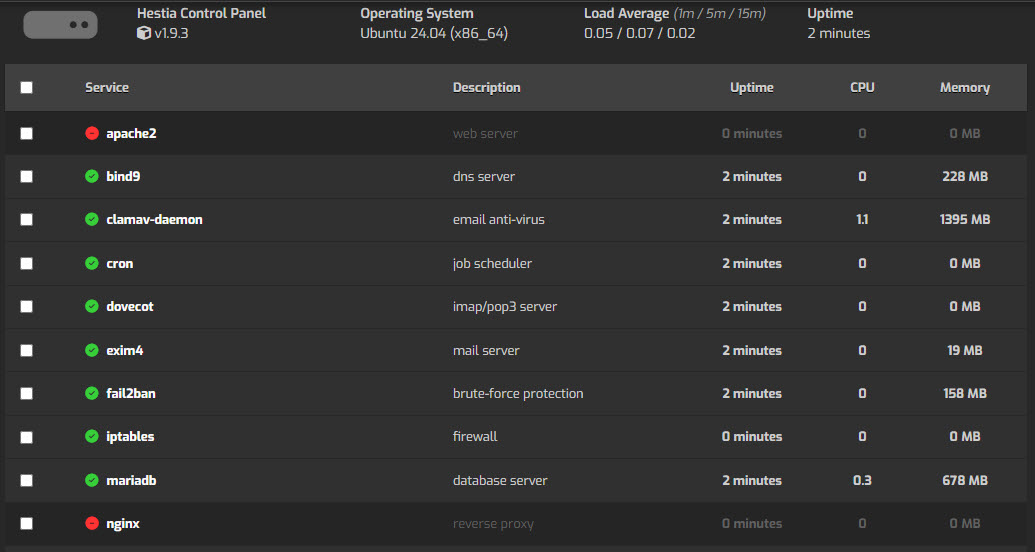This screenshot has width=1035, height=552.
Task: Open the cron service entry
Action: tap(119, 263)
